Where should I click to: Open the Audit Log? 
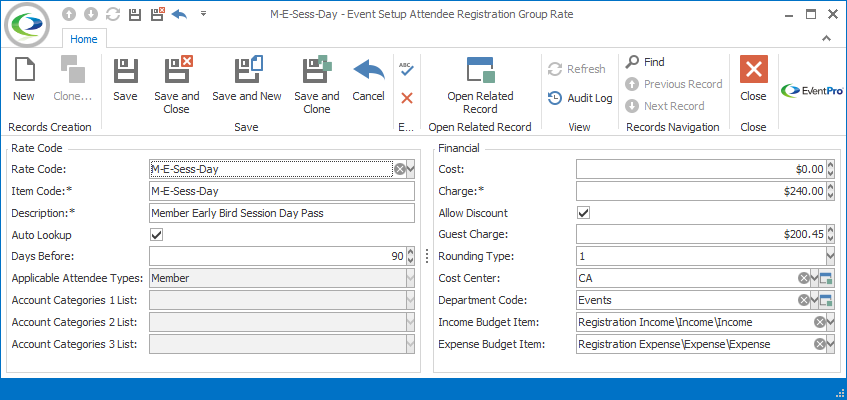(x=580, y=98)
